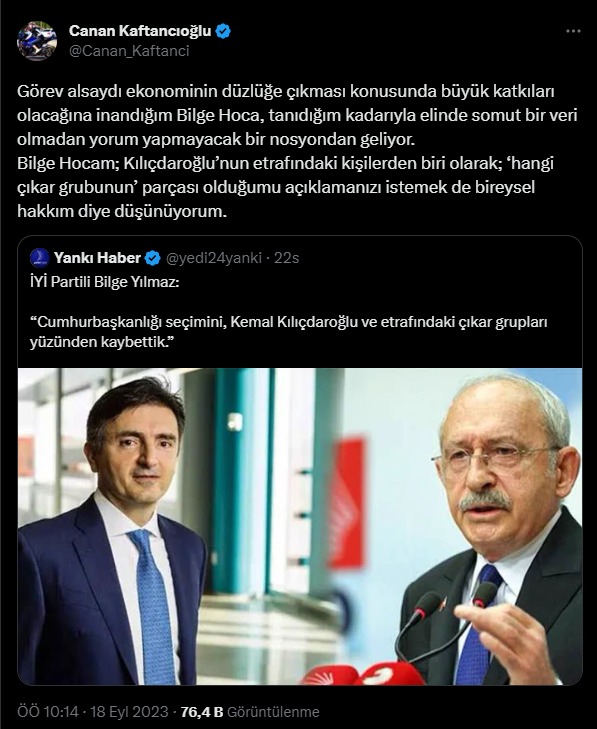This screenshot has height=729, width=597.
Task: Open the @Canan_Kaftanci handle link
Action: point(129,51)
